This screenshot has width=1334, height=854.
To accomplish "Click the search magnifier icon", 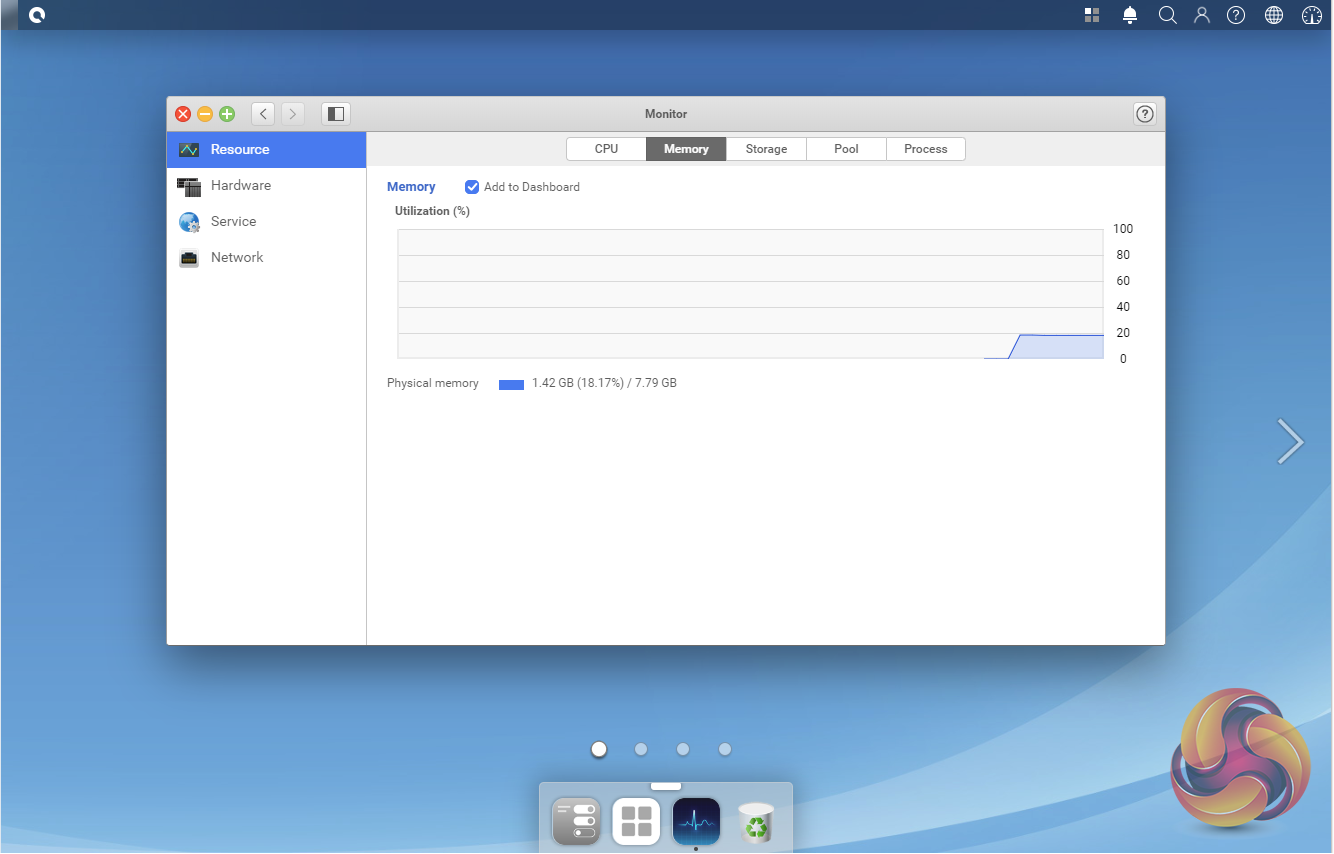I will pyautogui.click(x=1167, y=15).
